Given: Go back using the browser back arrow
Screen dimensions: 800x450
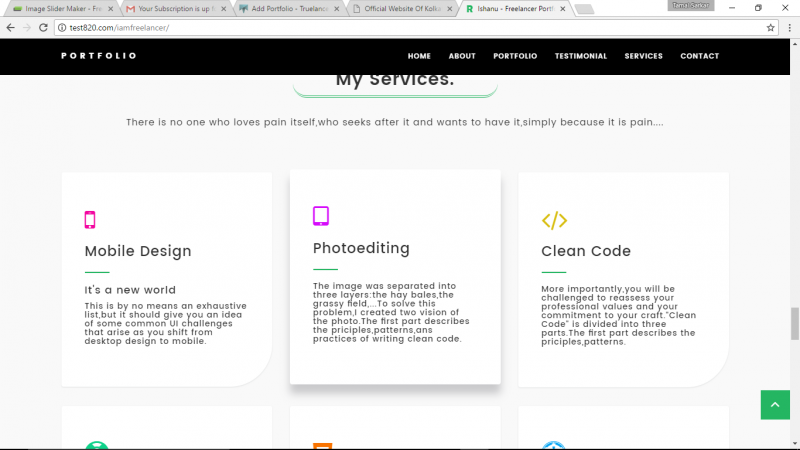Looking at the screenshot, I should pos(11,27).
